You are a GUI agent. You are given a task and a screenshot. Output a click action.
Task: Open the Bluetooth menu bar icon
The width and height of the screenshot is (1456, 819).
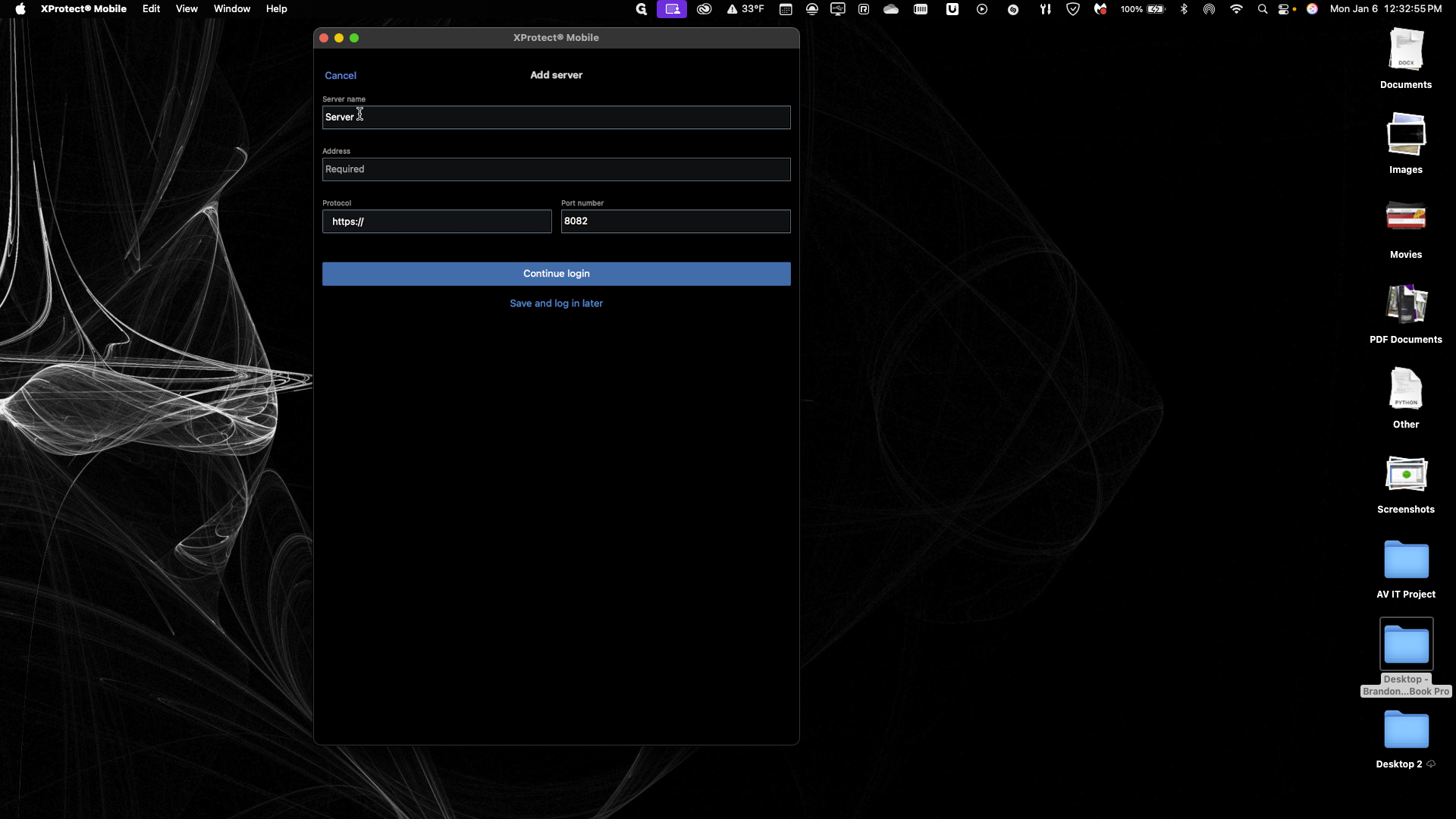point(1184,9)
